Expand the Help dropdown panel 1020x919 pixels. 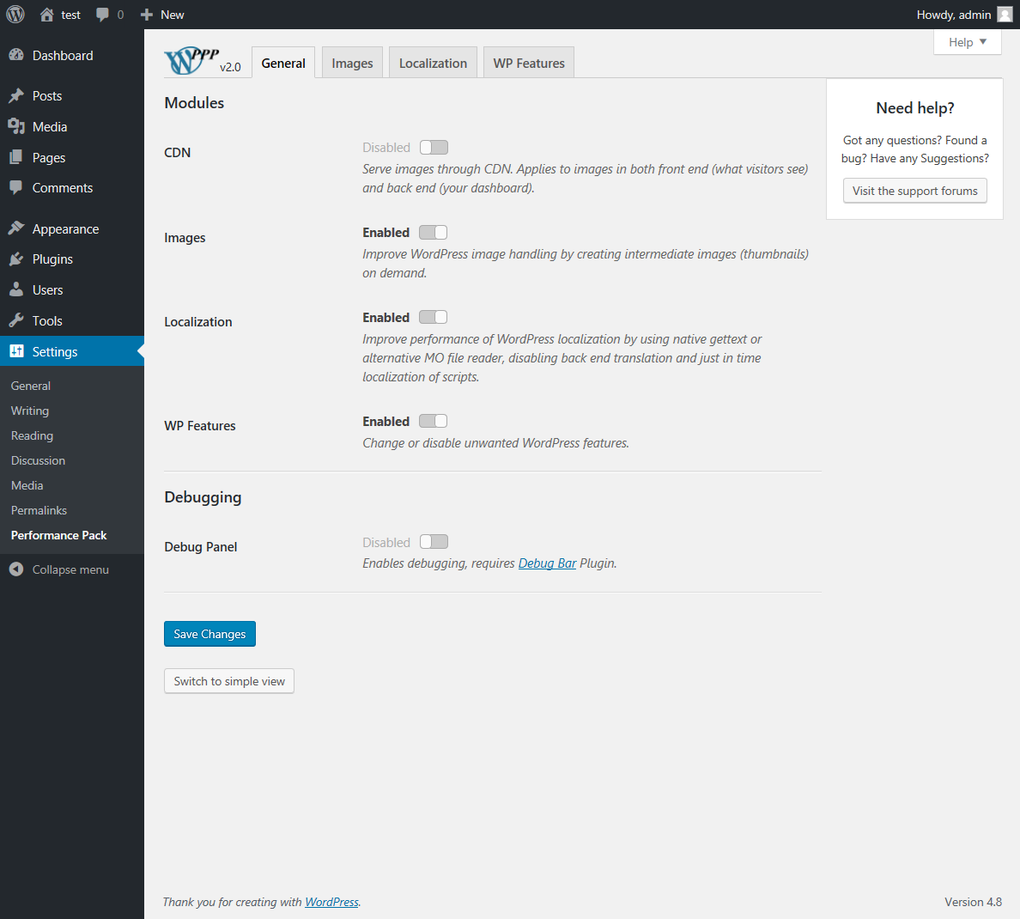[967, 42]
